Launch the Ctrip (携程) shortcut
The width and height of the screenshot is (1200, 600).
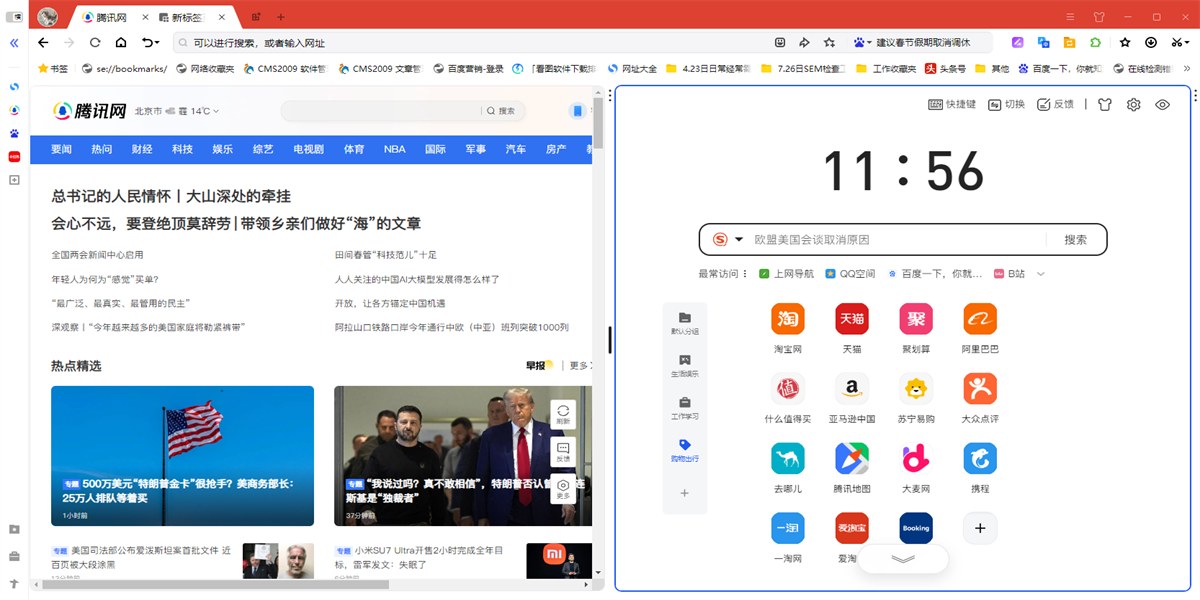tap(979, 459)
